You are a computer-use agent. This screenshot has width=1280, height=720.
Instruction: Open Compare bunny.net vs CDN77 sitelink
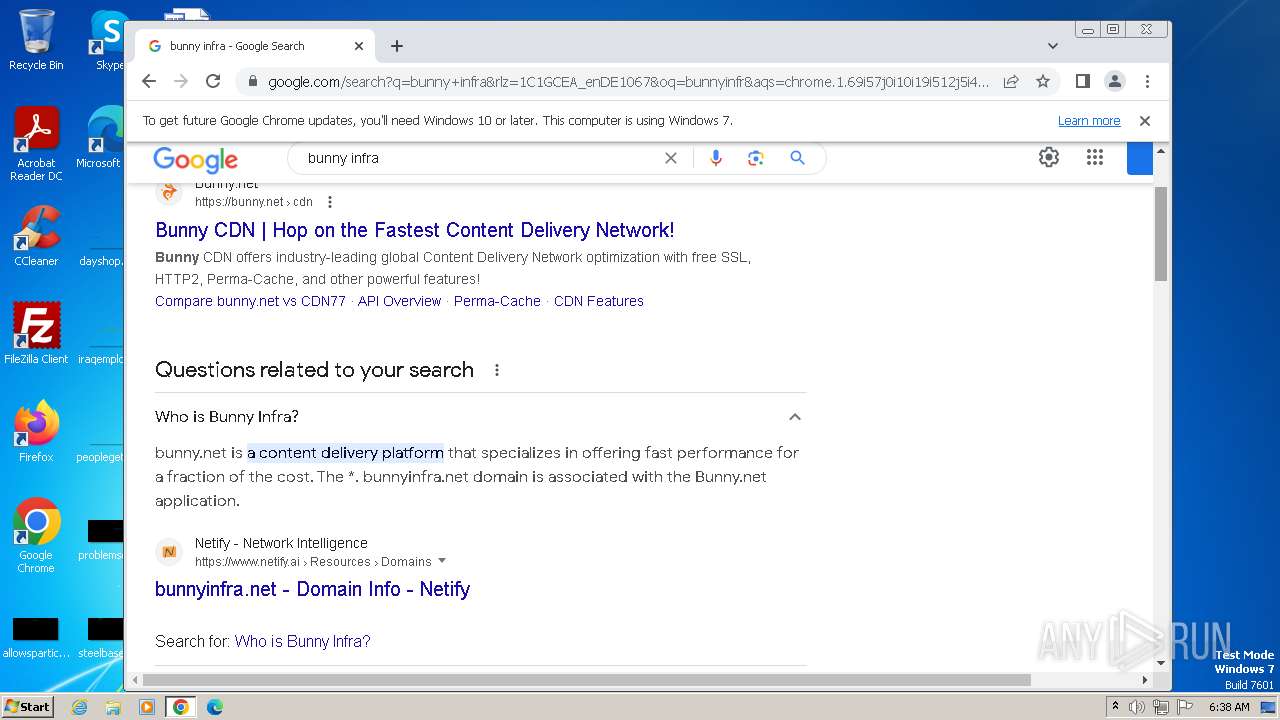(250, 301)
